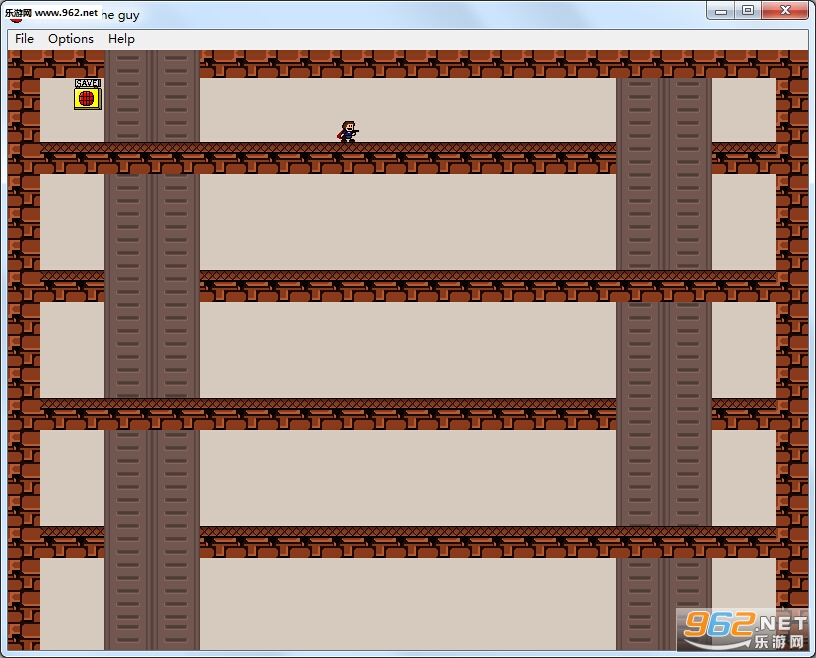Click the brick ceiling above the Kid
Viewport: 816px width, 658px height.
pos(407,64)
